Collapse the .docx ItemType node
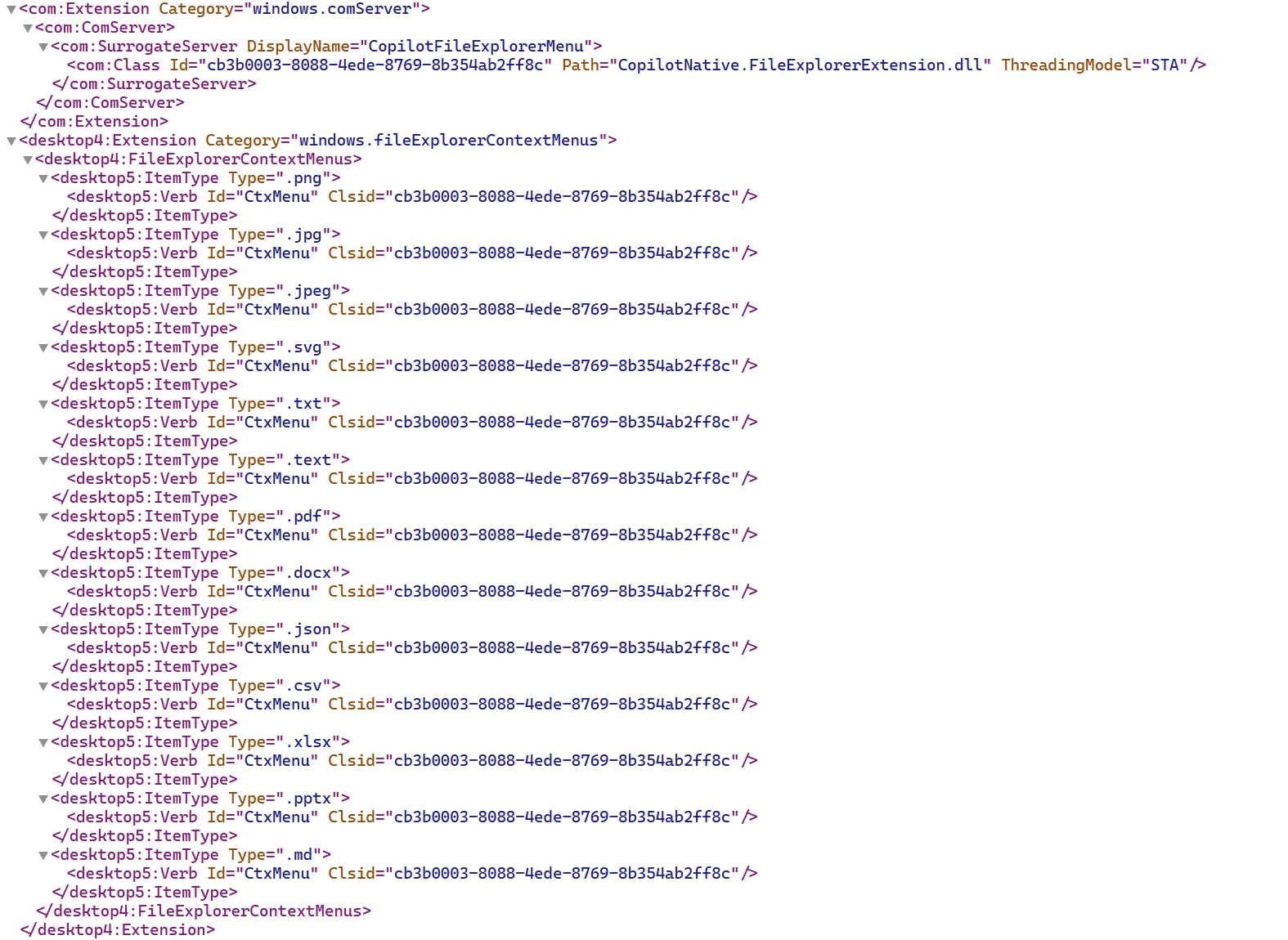This screenshot has width=1288, height=940. click(43, 574)
